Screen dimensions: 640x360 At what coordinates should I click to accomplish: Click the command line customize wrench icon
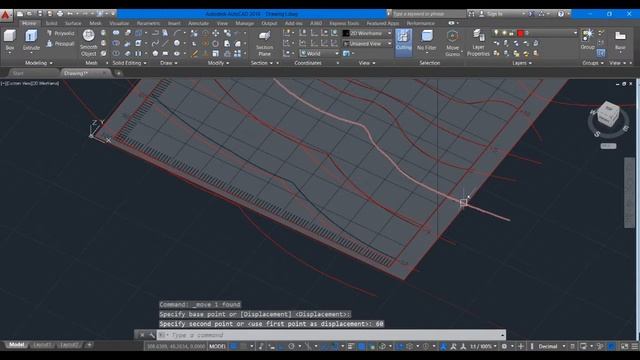point(151,335)
